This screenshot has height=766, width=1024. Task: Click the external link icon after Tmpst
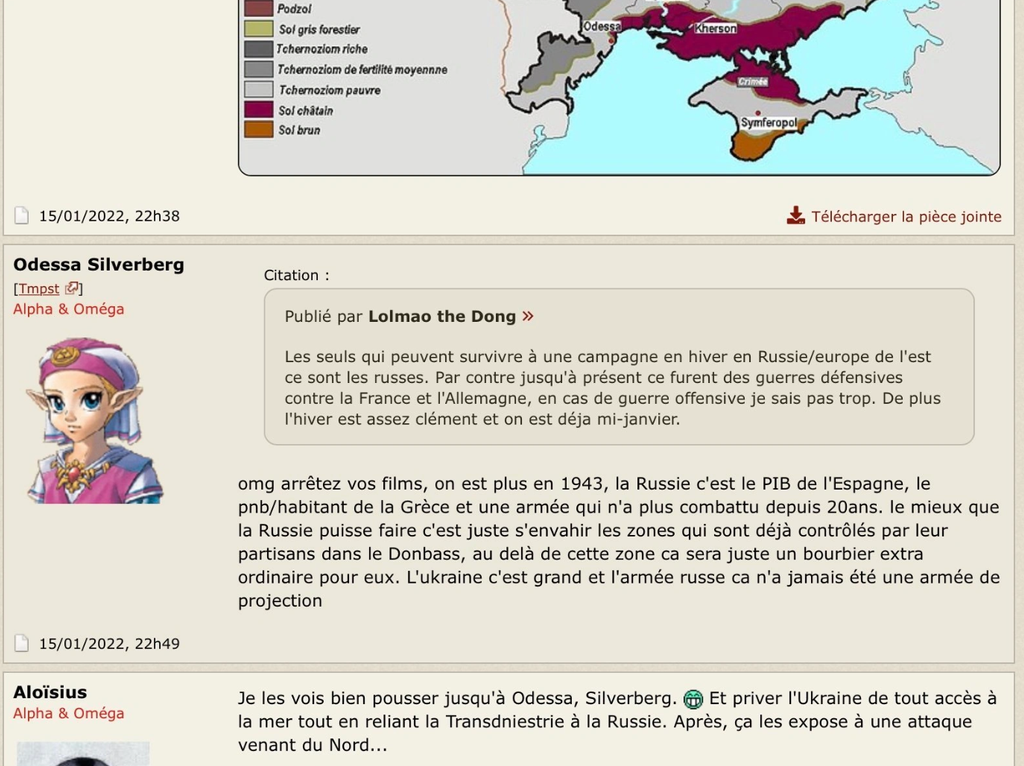tap(72, 288)
